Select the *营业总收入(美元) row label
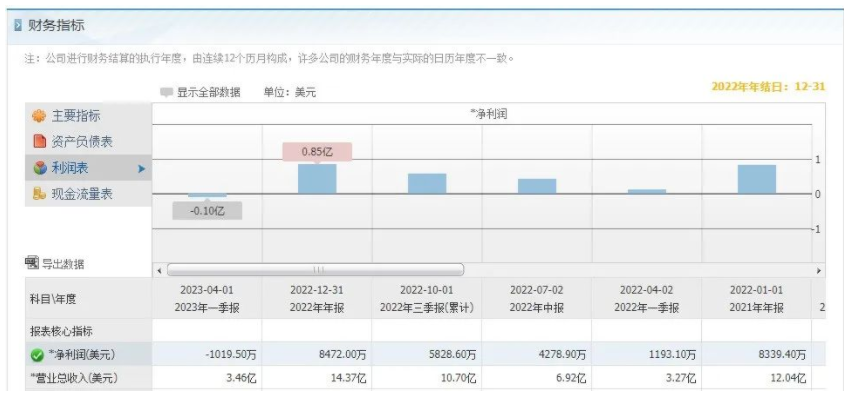This screenshot has width=844, height=396. [74, 379]
